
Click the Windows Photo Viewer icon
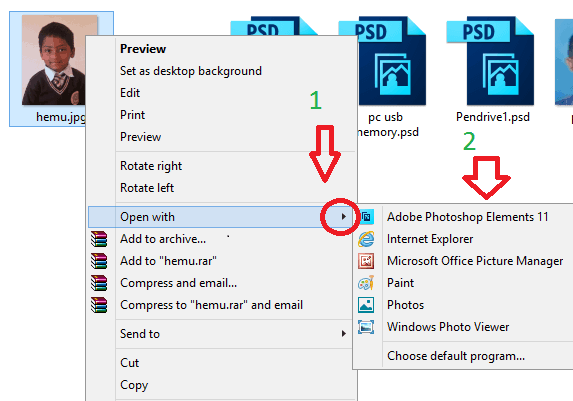tap(366, 327)
